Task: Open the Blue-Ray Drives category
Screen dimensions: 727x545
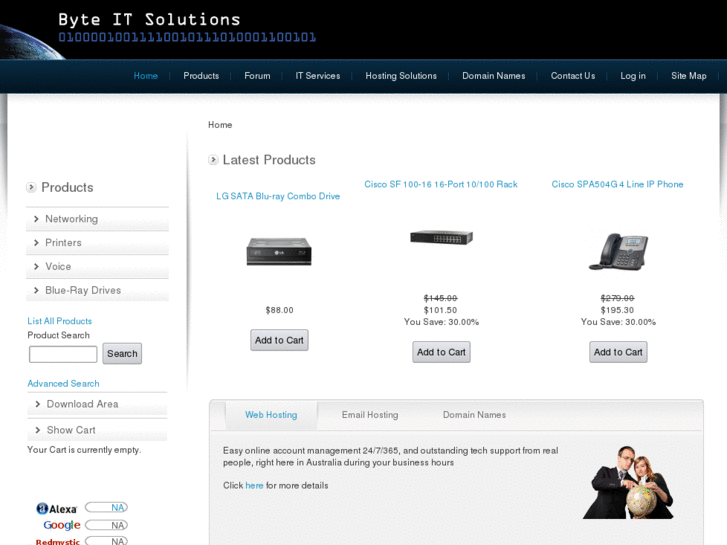Action: click(97, 290)
